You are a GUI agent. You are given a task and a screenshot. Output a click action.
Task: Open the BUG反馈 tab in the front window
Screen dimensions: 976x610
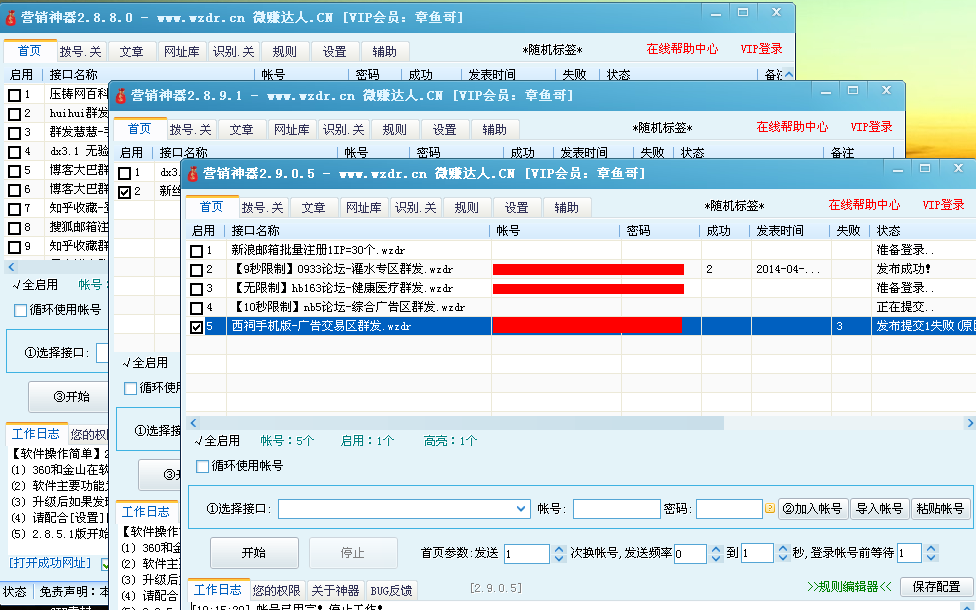tap(391, 590)
